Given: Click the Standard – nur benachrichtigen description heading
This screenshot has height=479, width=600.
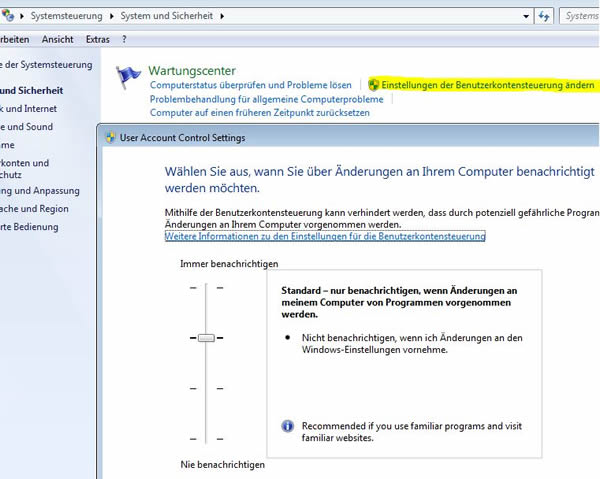Looking at the screenshot, I should point(399,302).
